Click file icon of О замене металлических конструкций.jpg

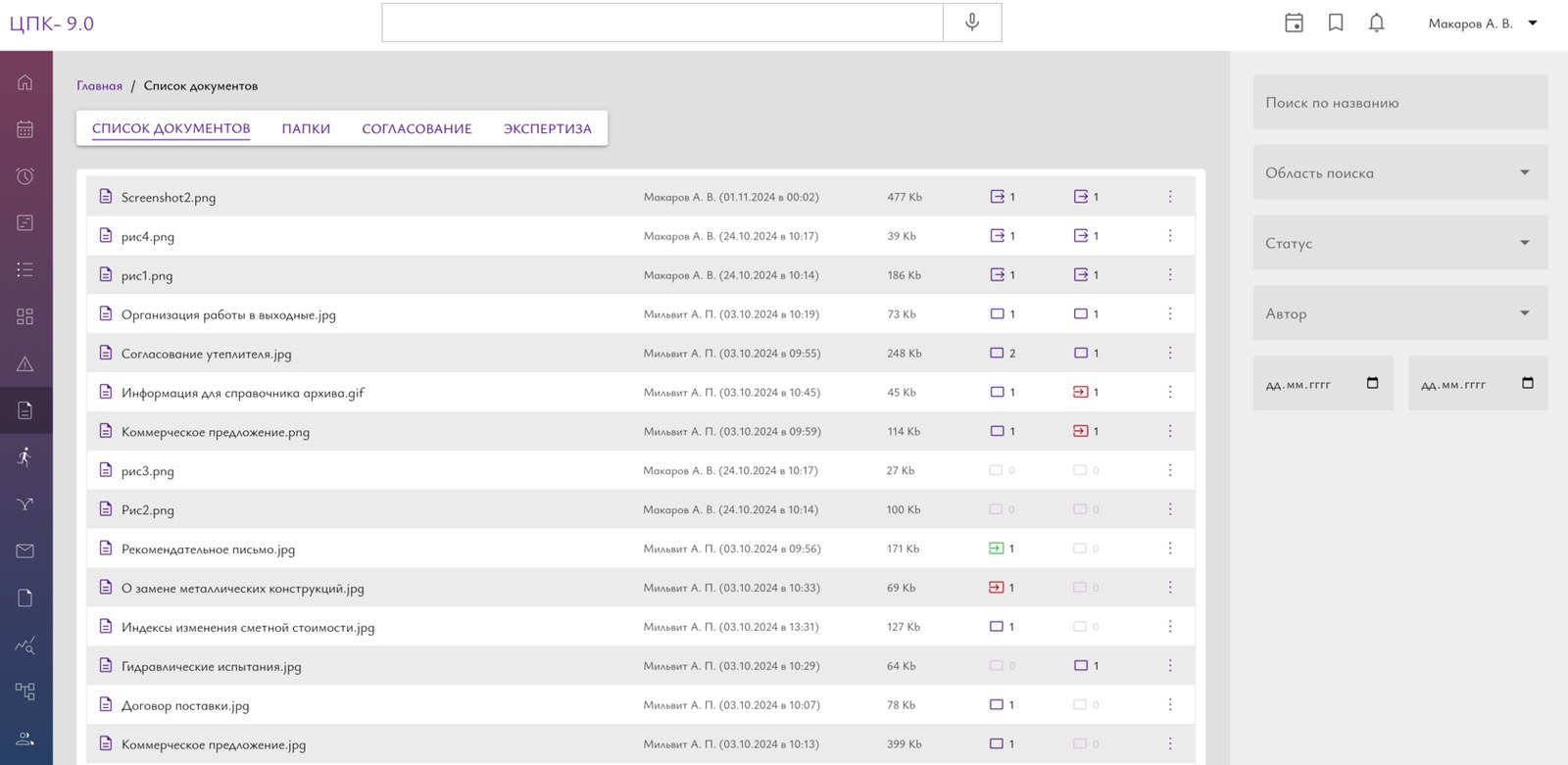tap(106, 588)
